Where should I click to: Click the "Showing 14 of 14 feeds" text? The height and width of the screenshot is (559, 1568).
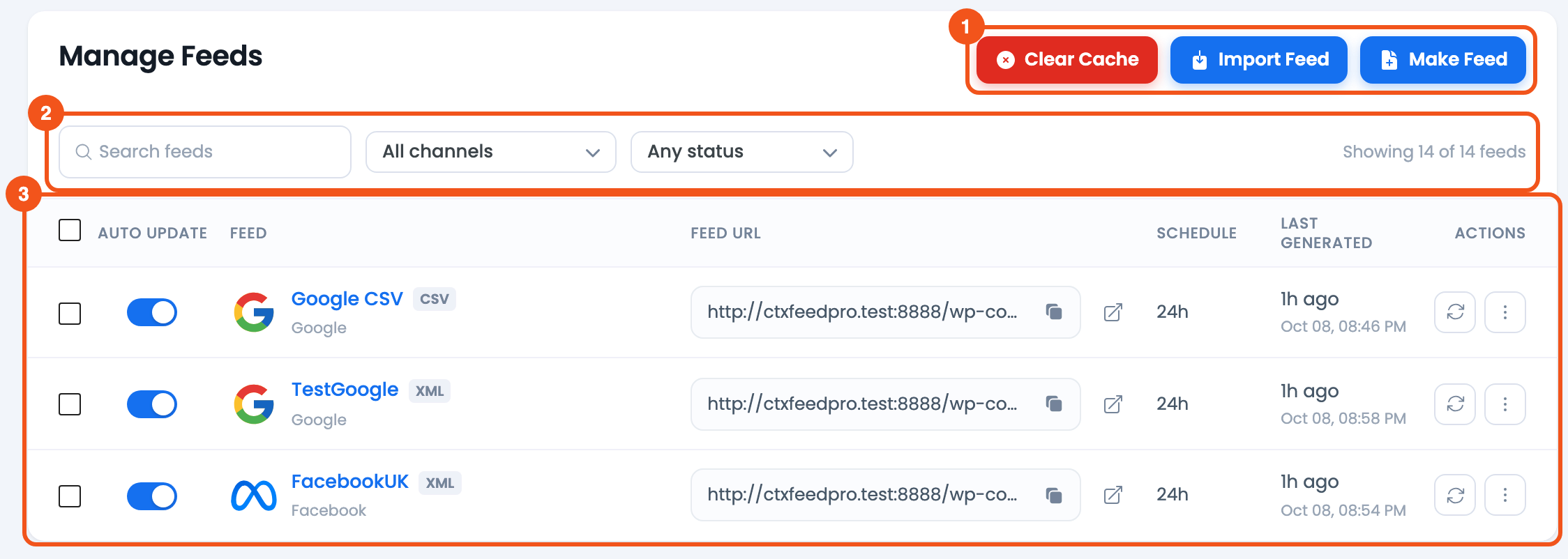[x=1434, y=152]
